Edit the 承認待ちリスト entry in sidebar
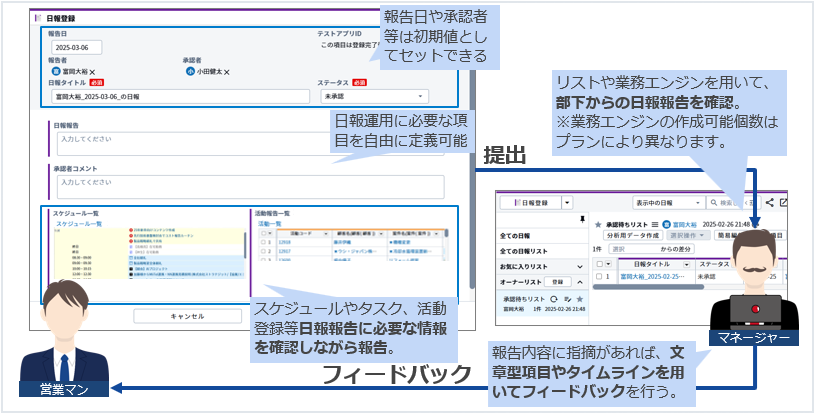Image resolution: width=815 pixels, height=414 pixels. tap(565, 299)
